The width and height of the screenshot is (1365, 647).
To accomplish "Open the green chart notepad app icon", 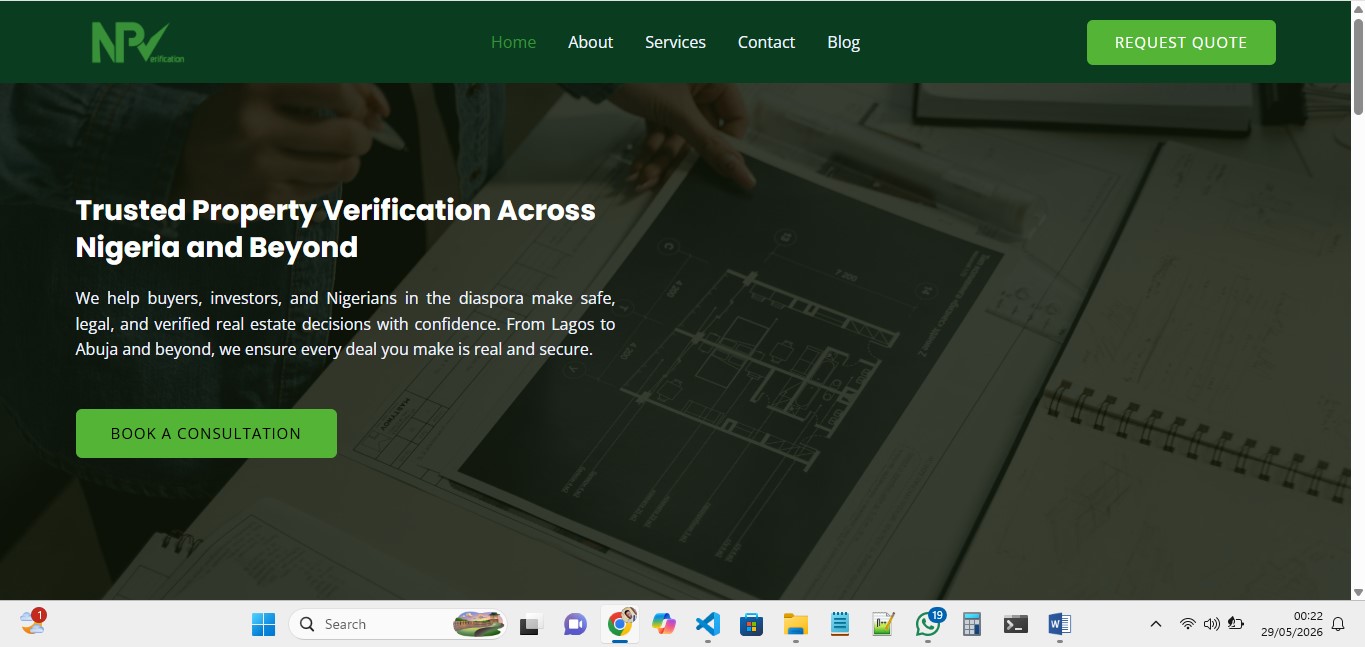I will (883, 624).
